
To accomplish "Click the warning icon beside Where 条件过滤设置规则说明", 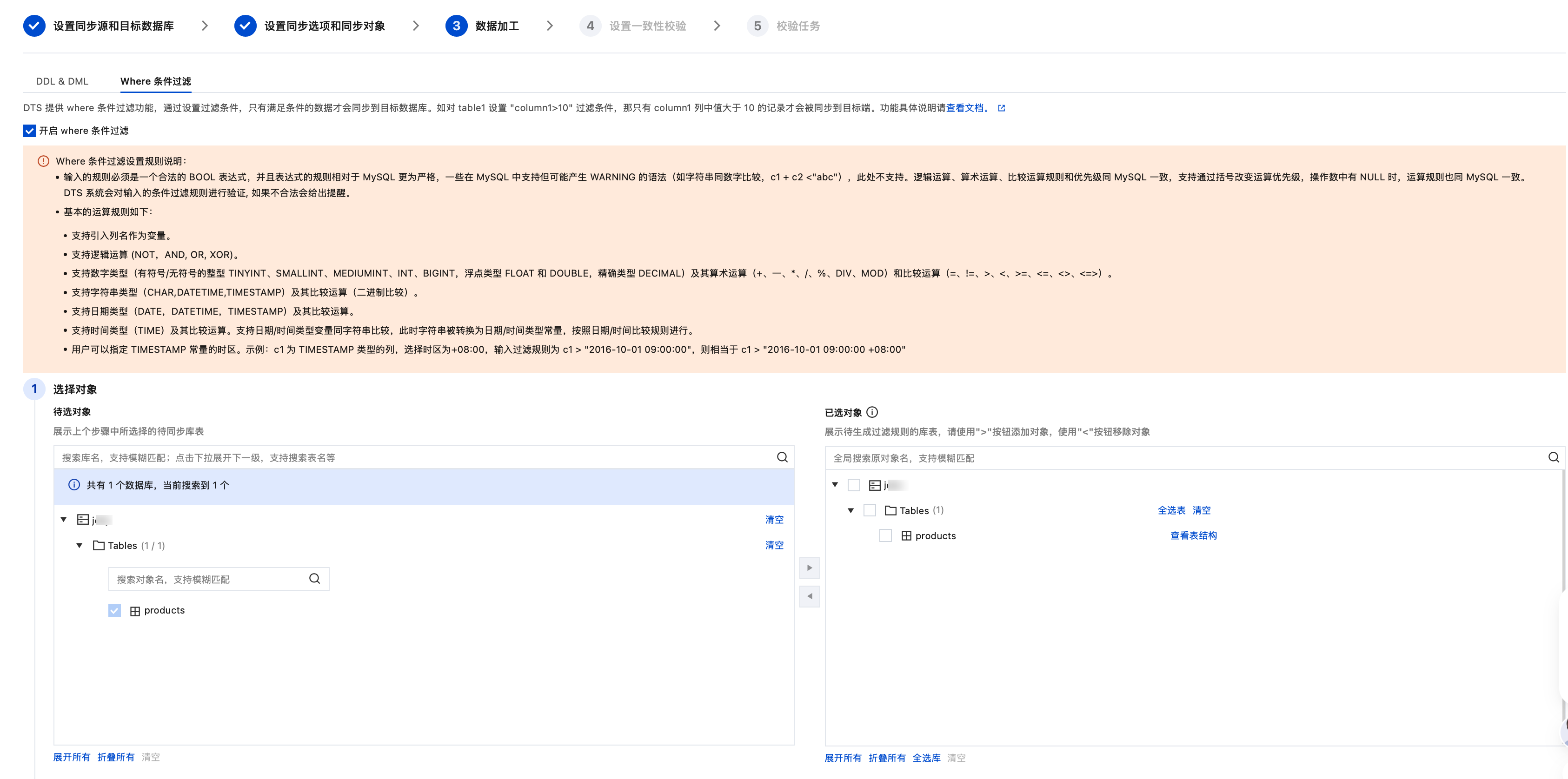I will click(x=43, y=161).
